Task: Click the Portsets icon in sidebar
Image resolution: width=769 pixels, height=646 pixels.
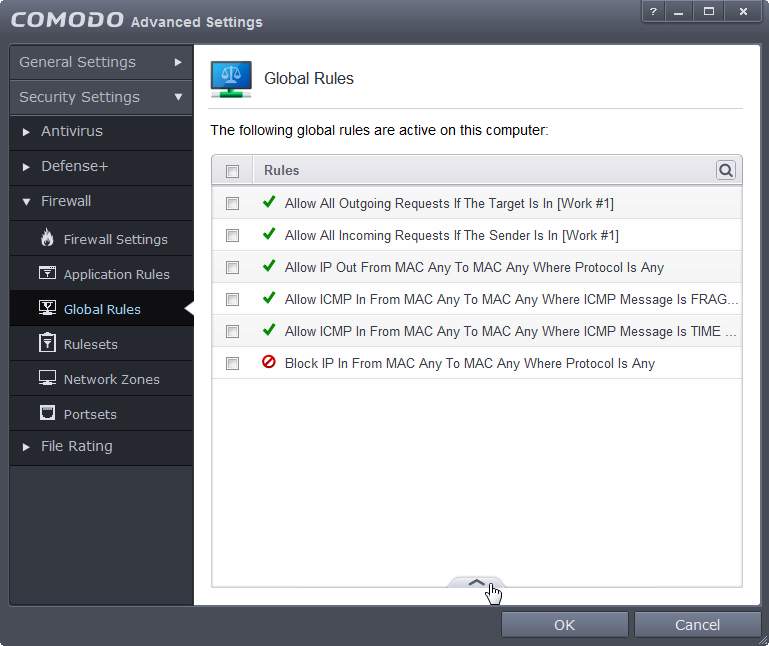Action: 47,414
